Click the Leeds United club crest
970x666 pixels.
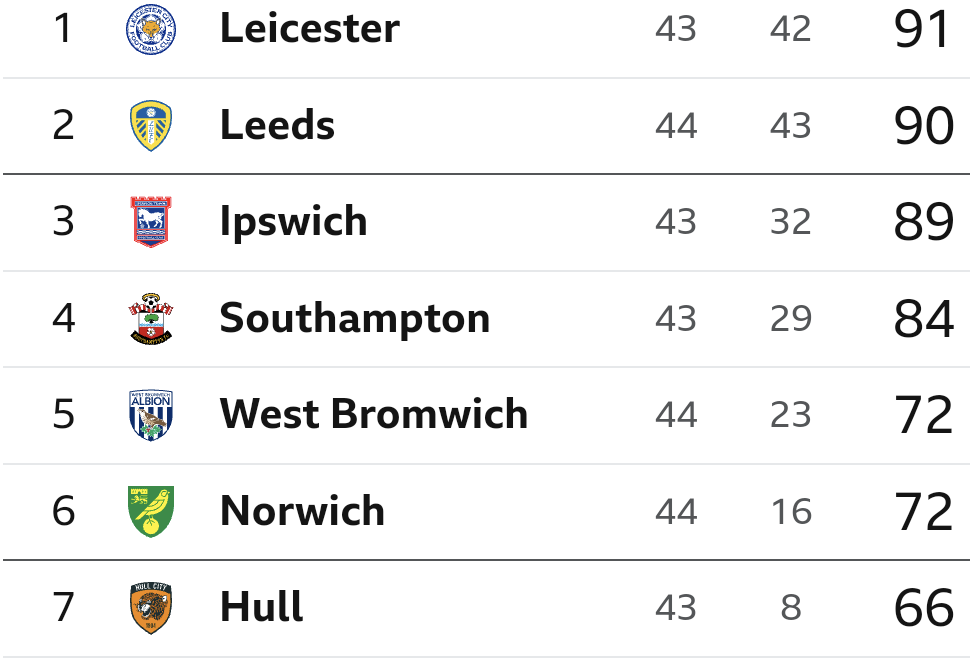pos(151,126)
